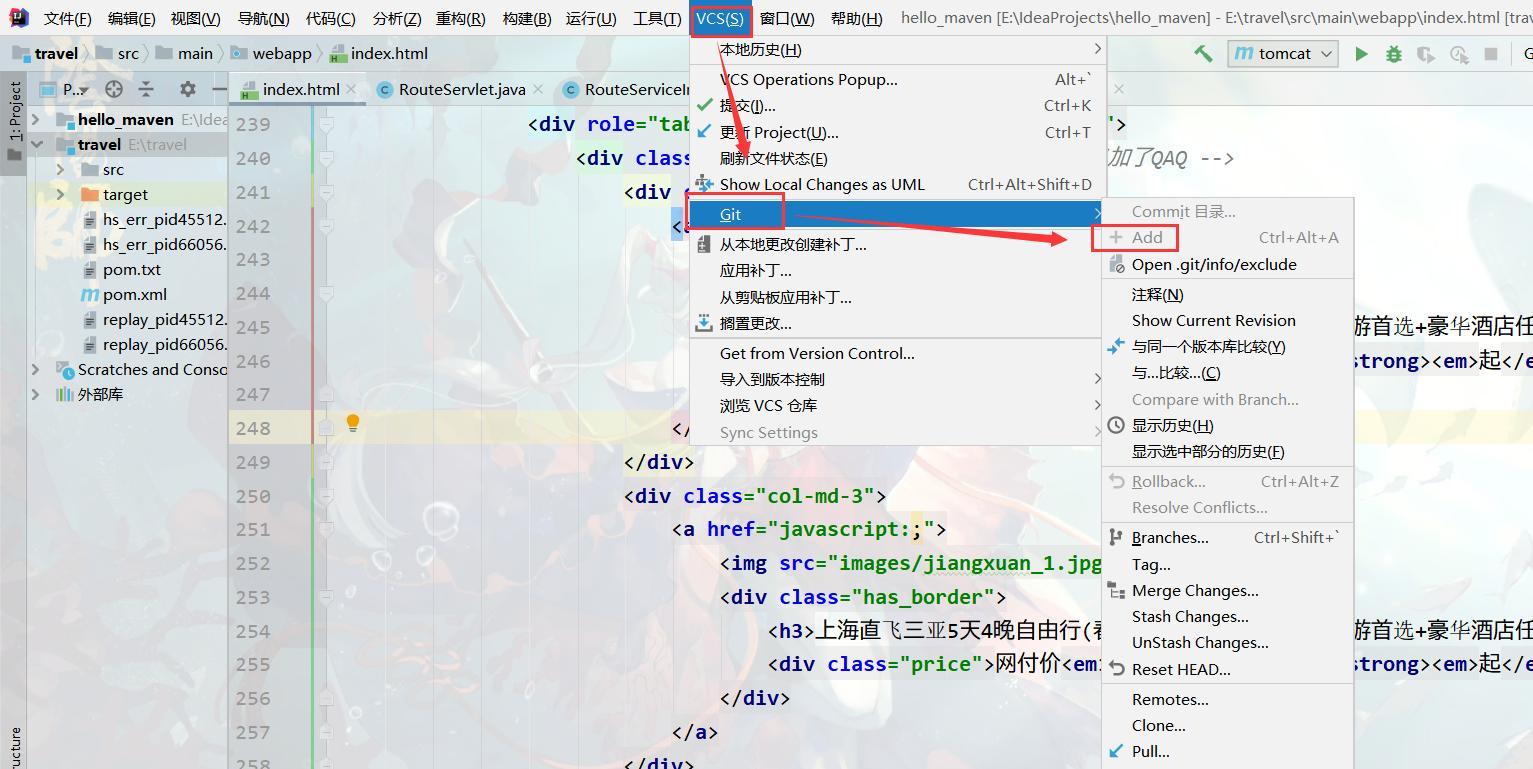Image resolution: width=1533 pixels, height=769 pixels.
Task: Open the 编辑(E) menu
Action: 131,19
